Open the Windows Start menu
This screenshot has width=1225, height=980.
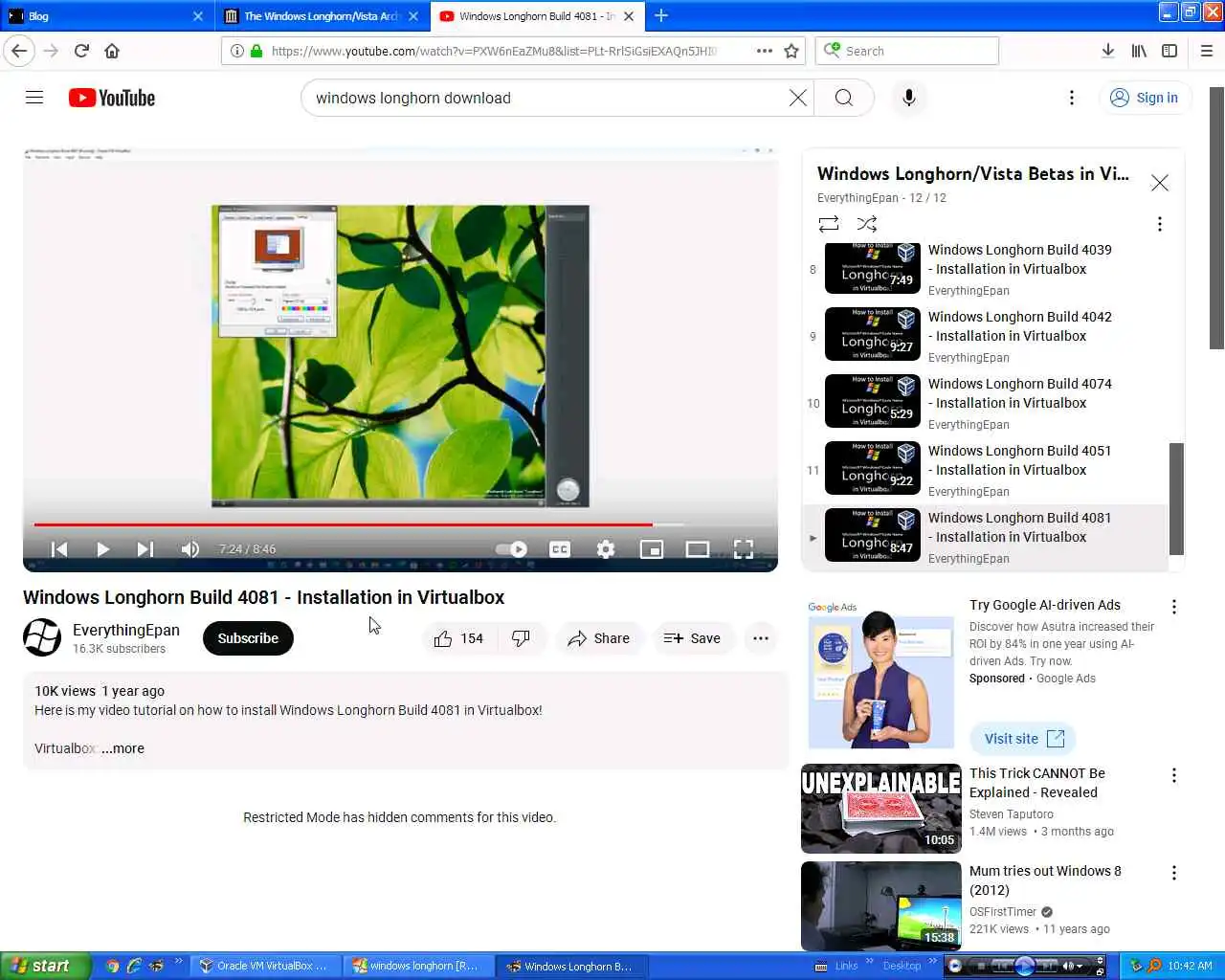click(x=46, y=966)
